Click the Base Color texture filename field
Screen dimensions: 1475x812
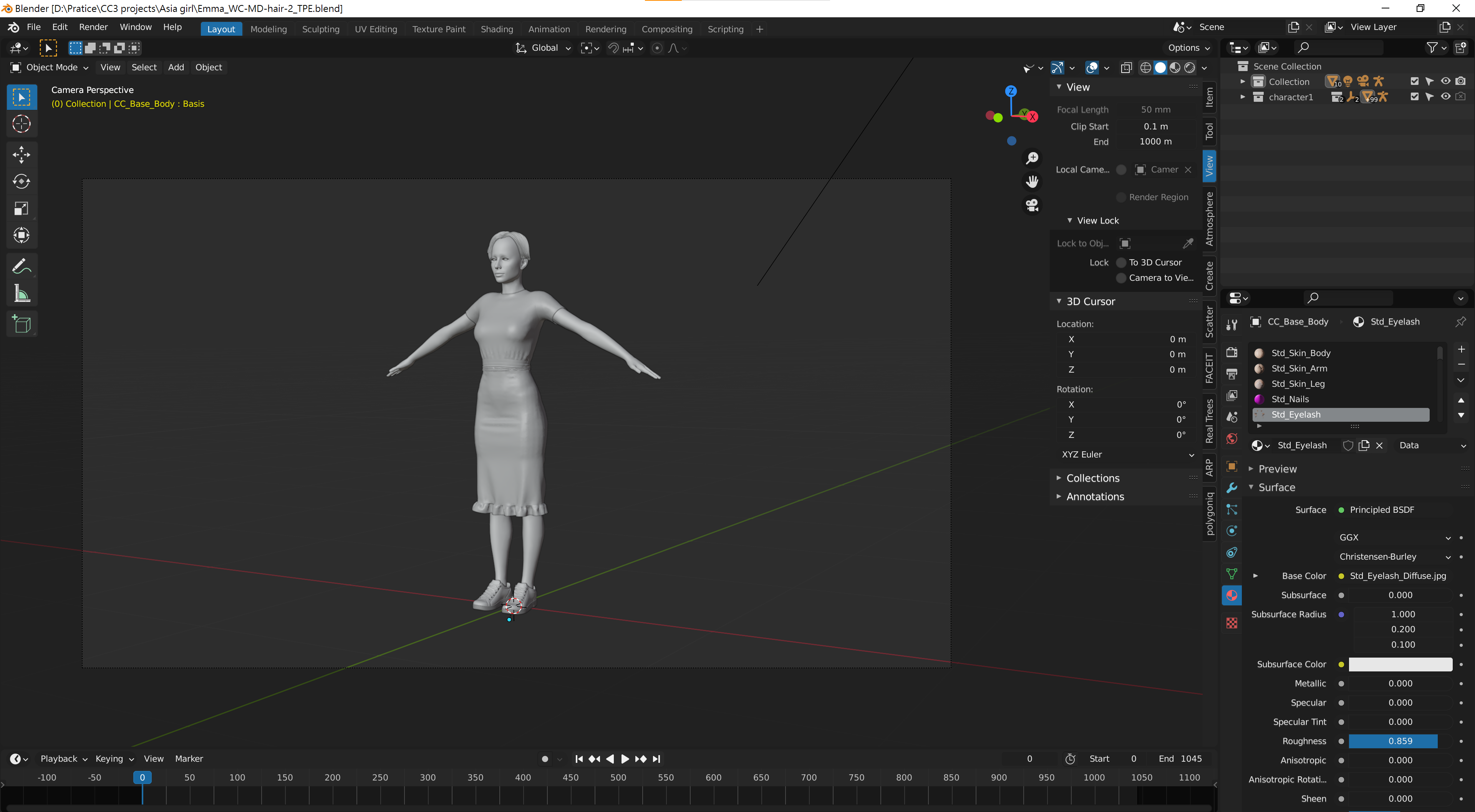(1398, 575)
